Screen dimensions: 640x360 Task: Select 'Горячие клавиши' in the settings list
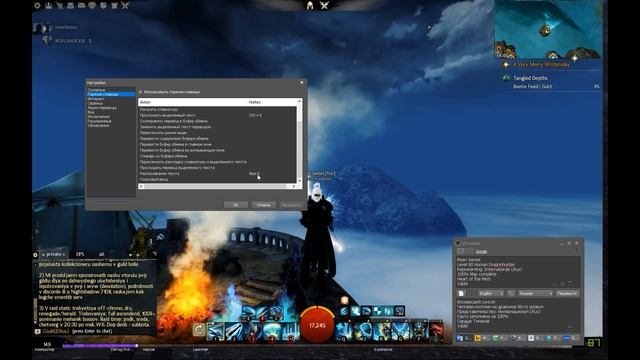(110, 94)
